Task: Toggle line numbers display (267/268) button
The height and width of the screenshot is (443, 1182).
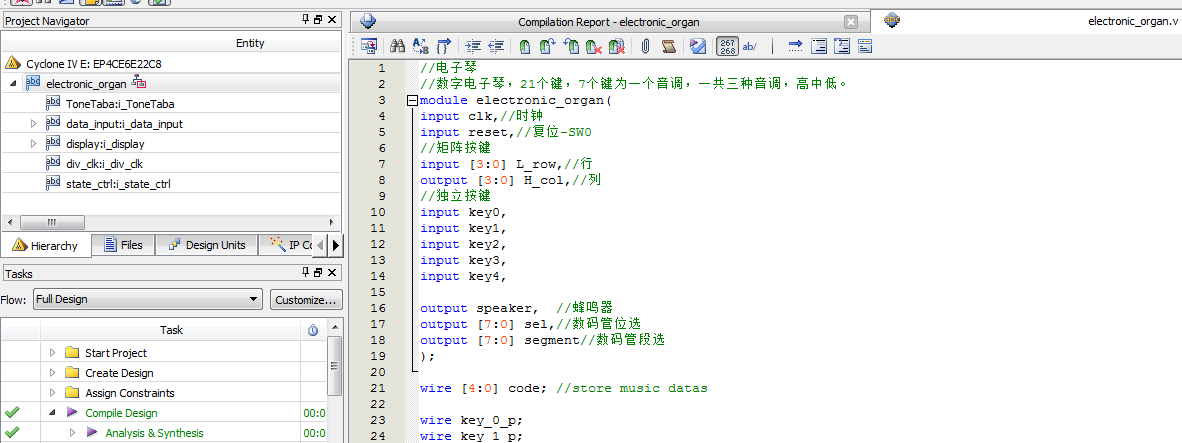Action: [728, 46]
